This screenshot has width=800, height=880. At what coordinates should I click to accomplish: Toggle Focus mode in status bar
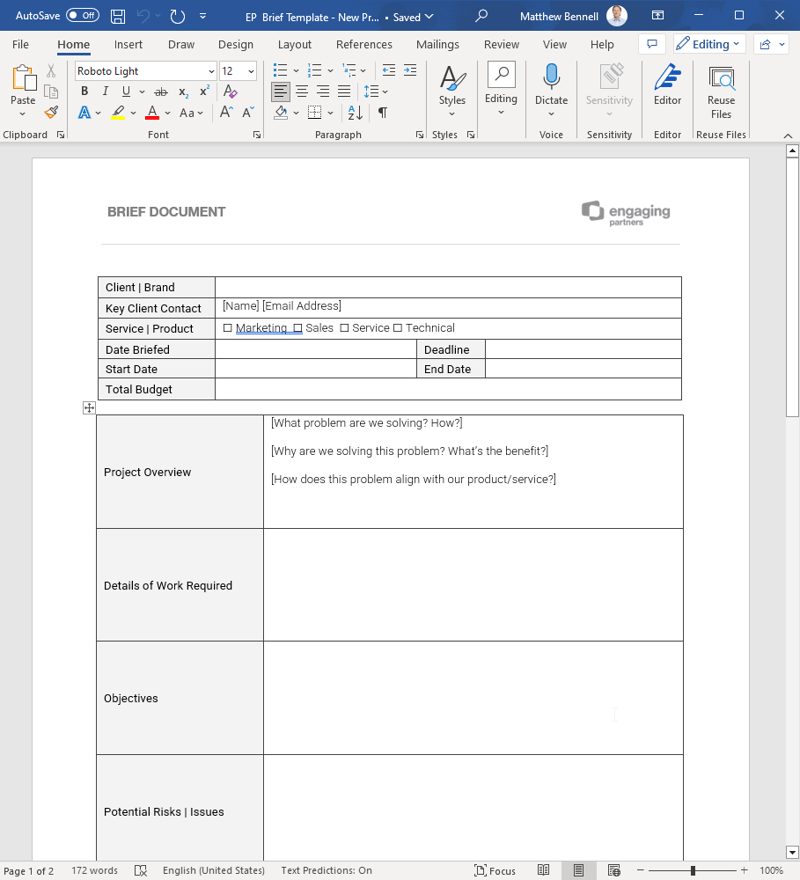coord(495,870)
